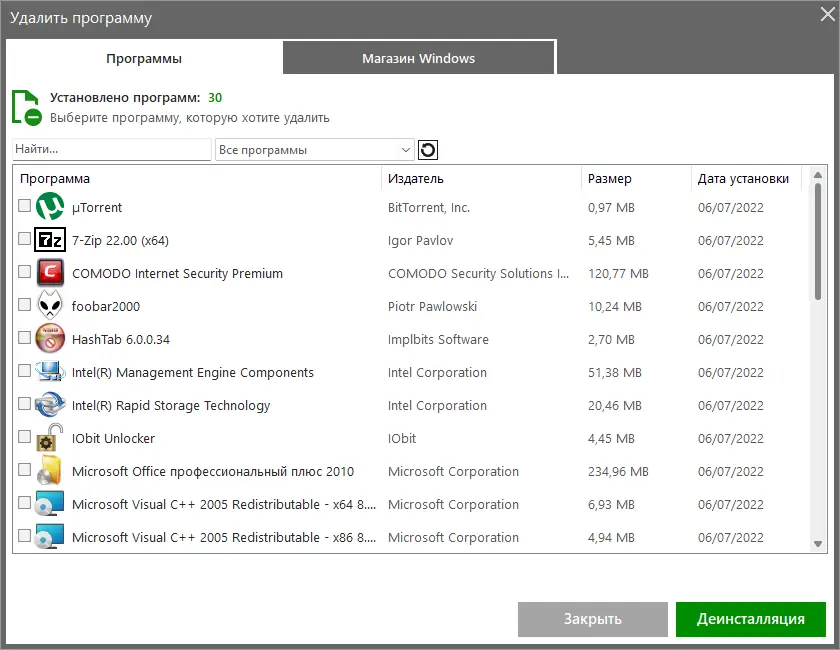840x650 pixels.
Task: Sort by "Дата установки" column header
Action: pos(744,179)
